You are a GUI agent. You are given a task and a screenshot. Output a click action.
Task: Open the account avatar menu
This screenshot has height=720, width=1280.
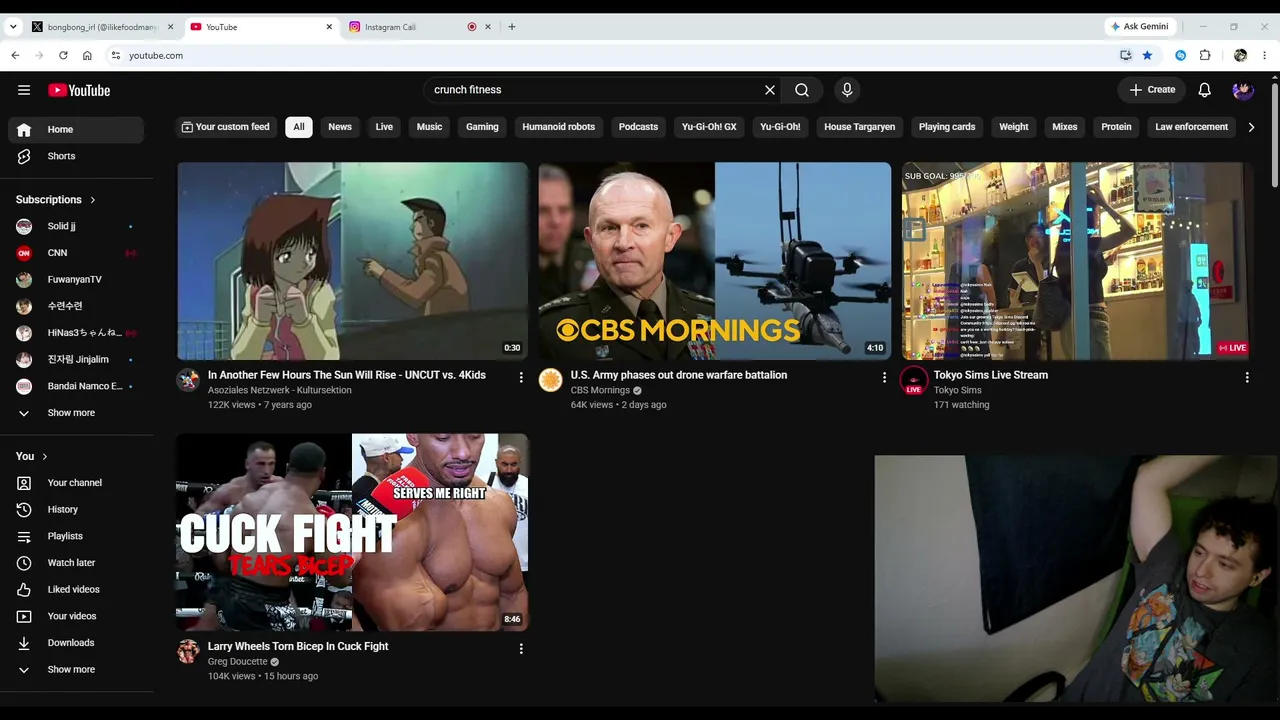[x=1243, y=90]
